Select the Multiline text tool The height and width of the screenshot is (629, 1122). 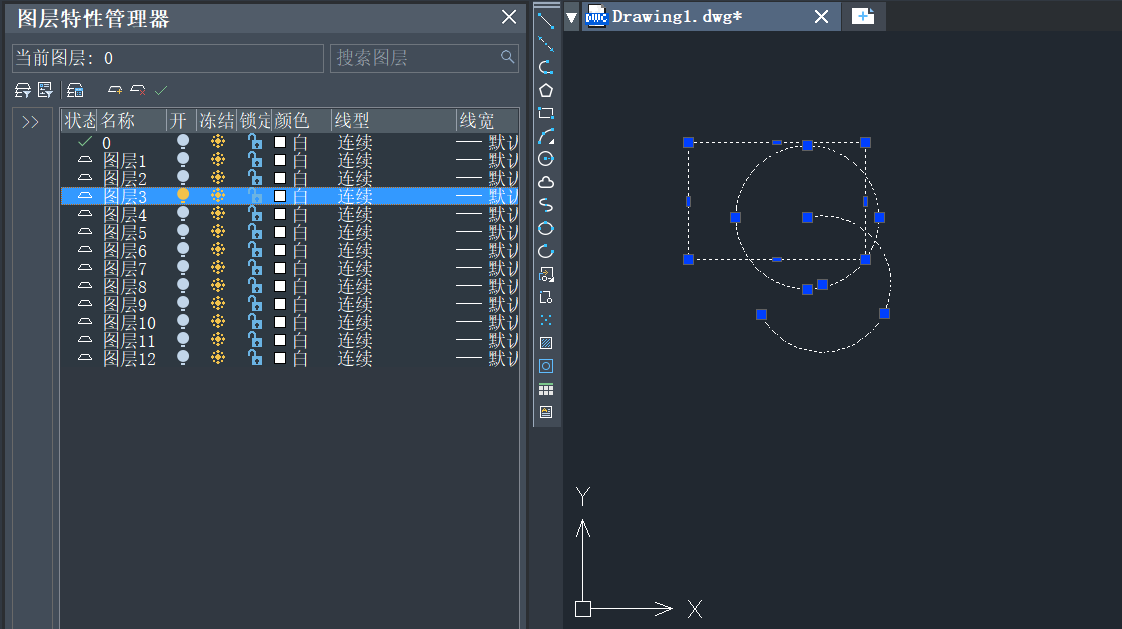(x=546, y=412)
